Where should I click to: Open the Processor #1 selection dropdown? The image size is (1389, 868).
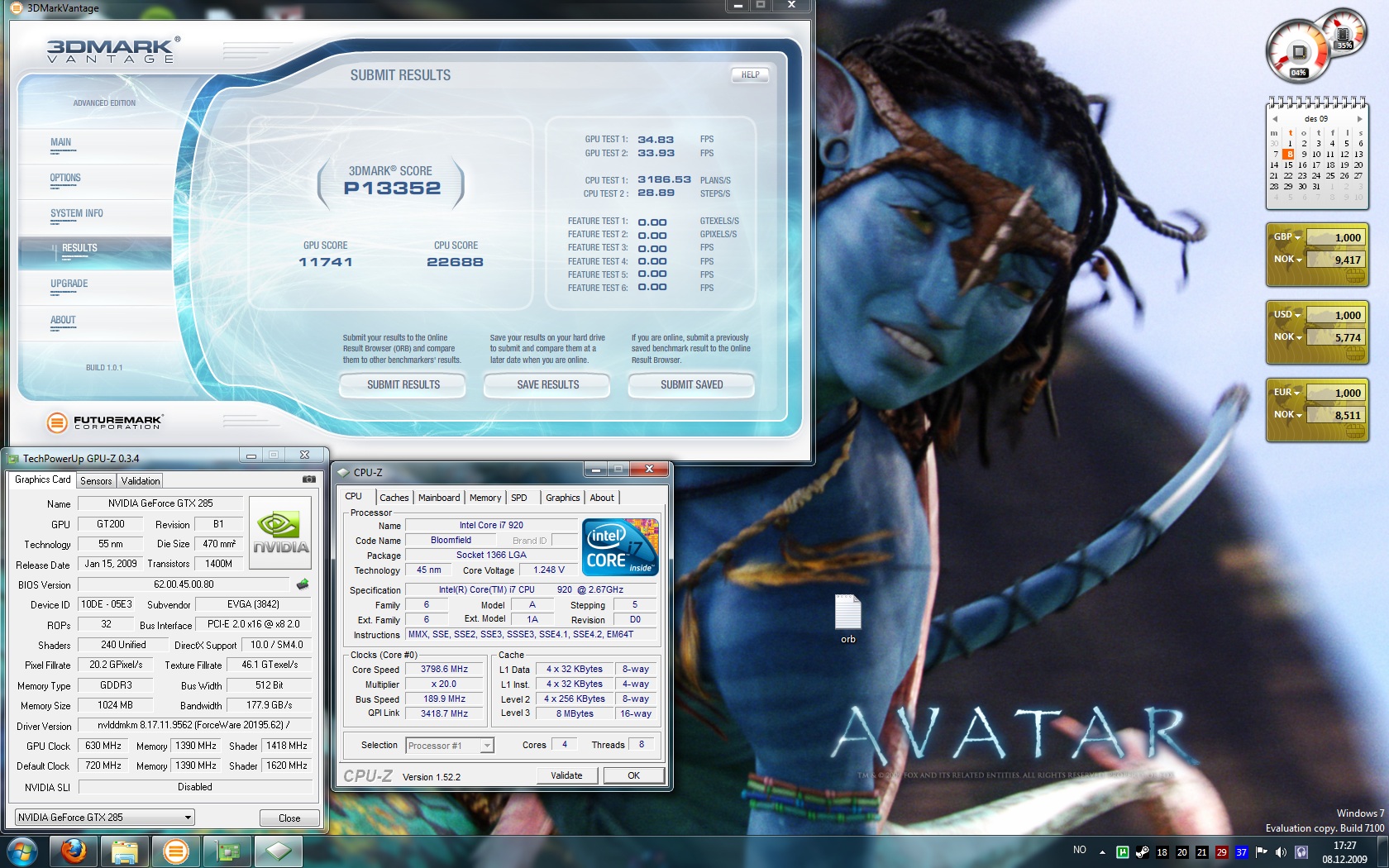450,746
